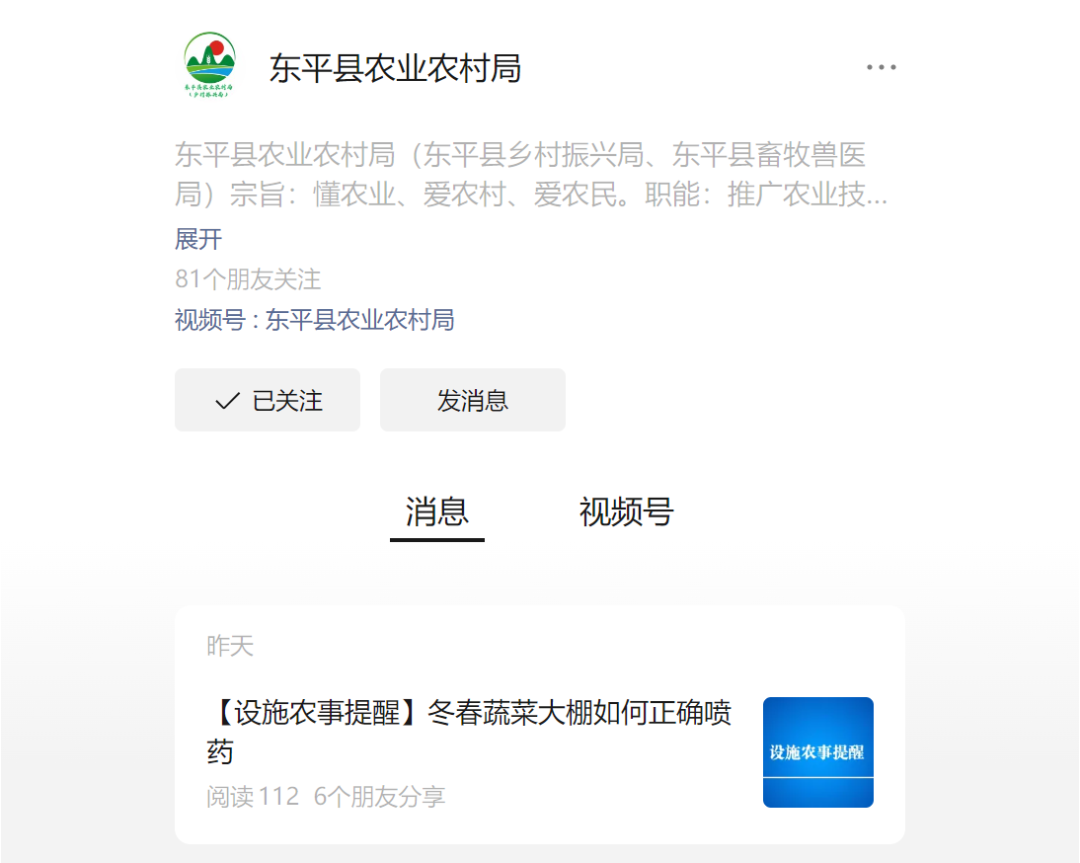Open the 视频号: 东平县农业农村局 channel link

pos(314,320)
